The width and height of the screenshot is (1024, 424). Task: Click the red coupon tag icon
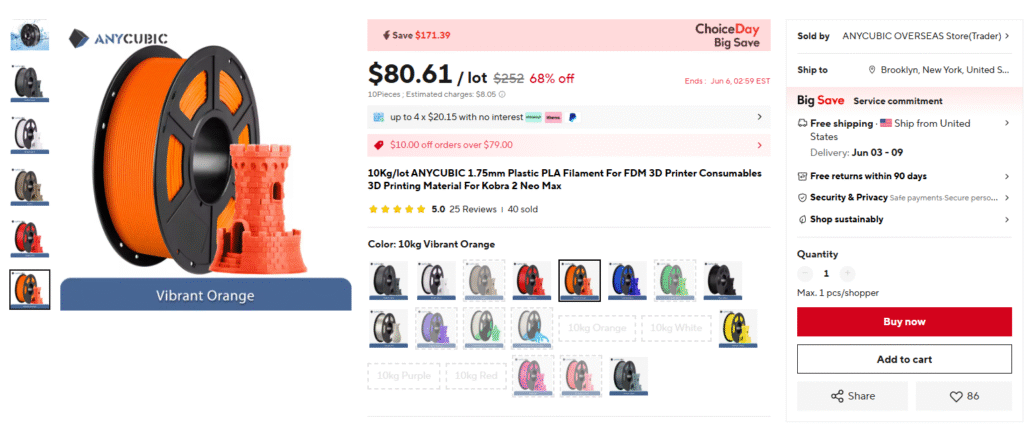(378, 145)
